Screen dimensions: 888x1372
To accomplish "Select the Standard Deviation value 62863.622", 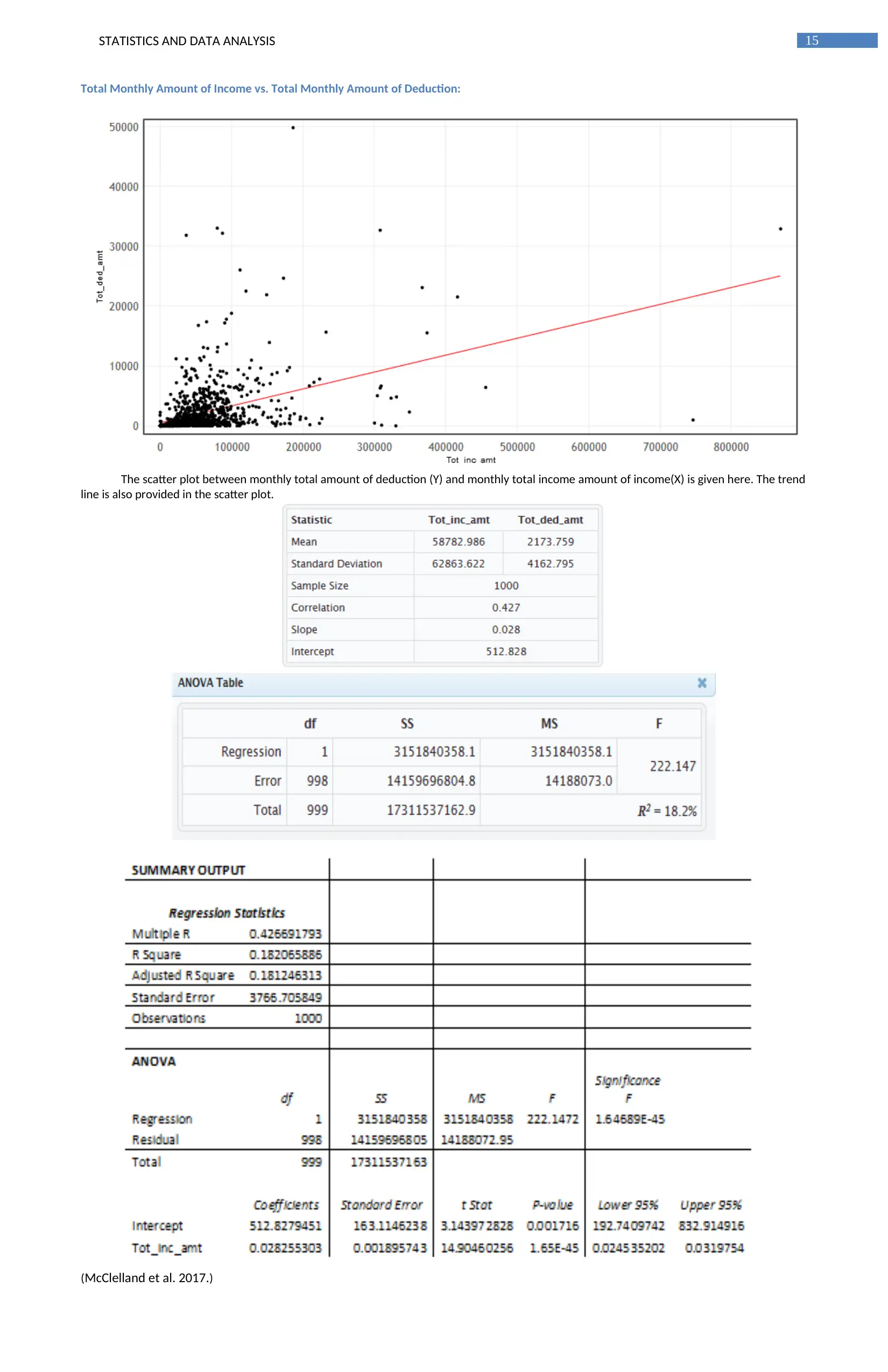I will (459, 563).
